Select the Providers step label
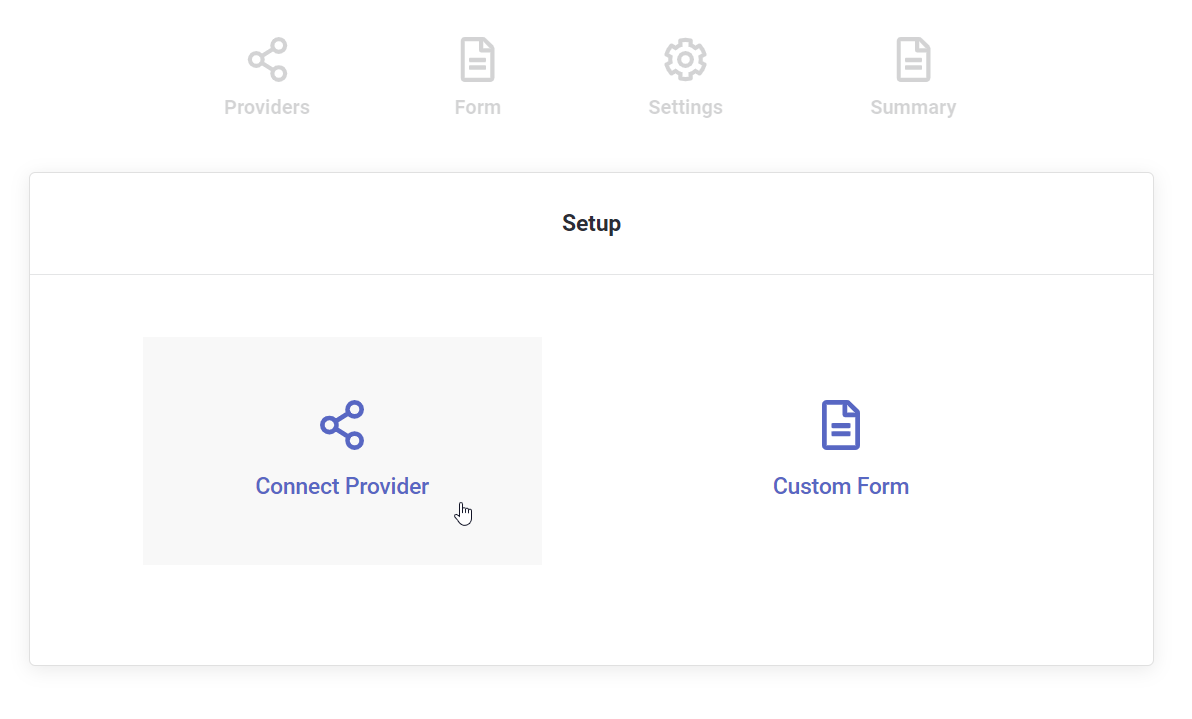 pos(267,107)
